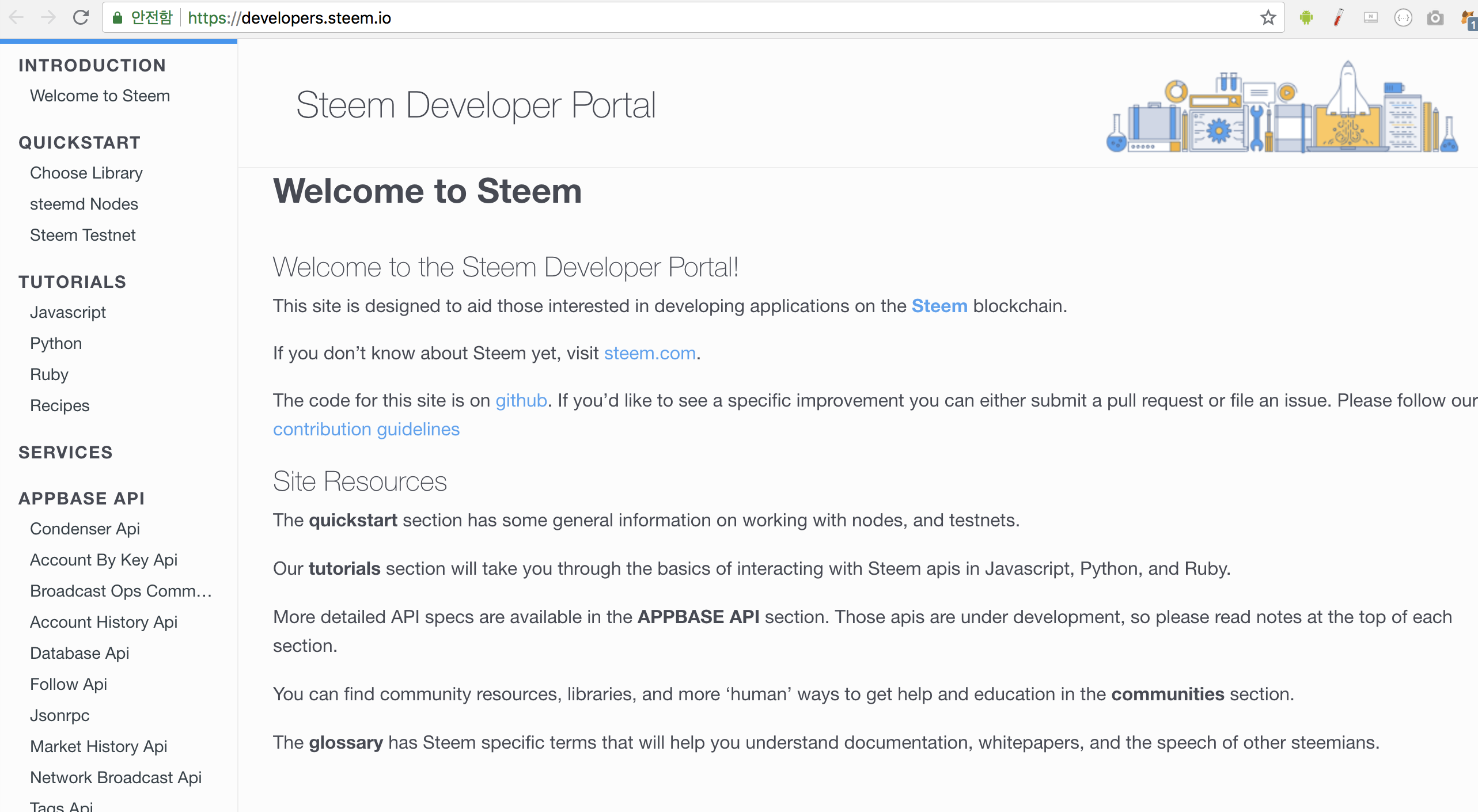Click the green secure padlock icon
The height and width of the screenshot is (812, 1478).
coord(118,18)
